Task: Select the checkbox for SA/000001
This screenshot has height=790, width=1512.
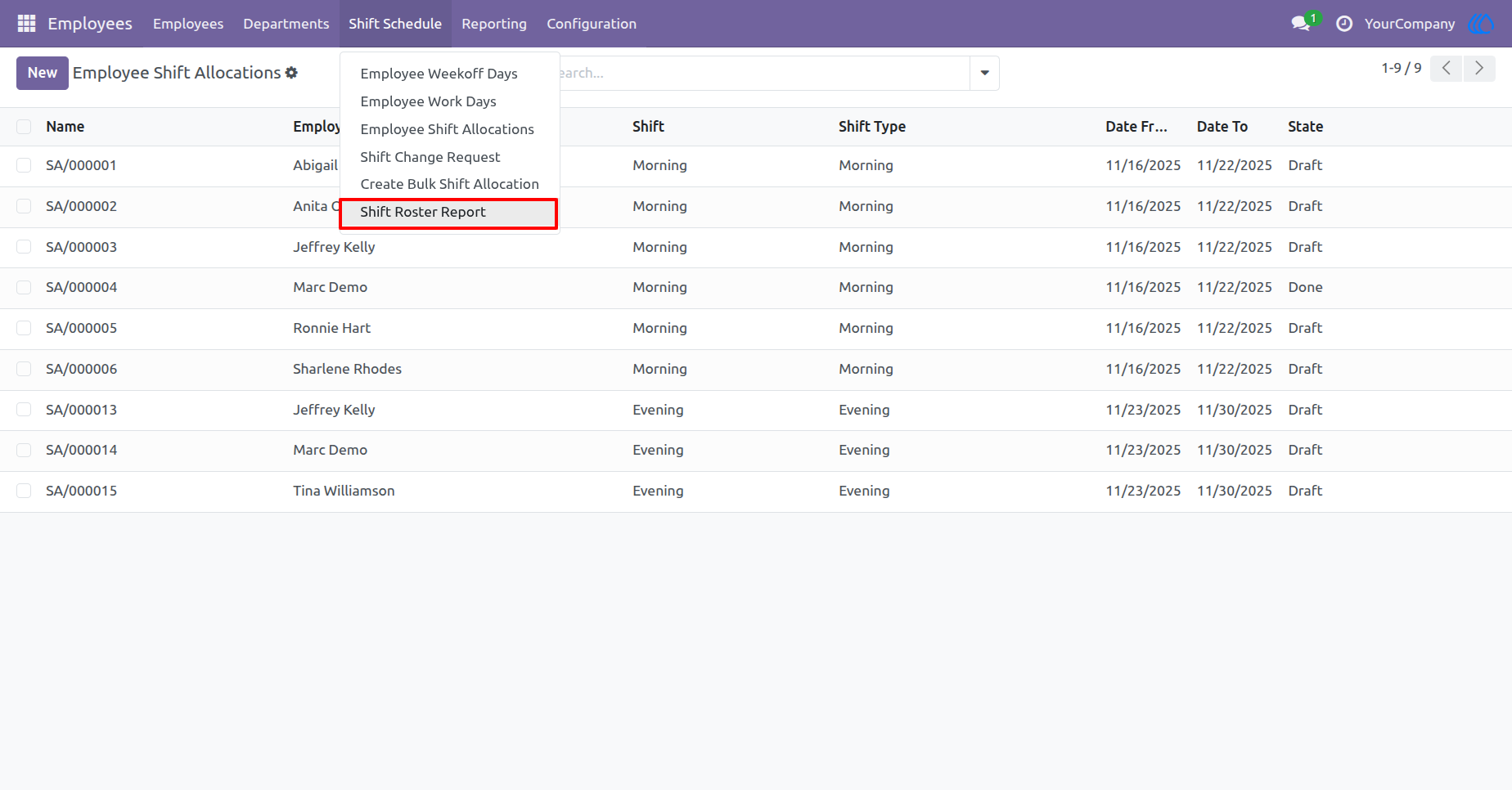Action: 24,165
